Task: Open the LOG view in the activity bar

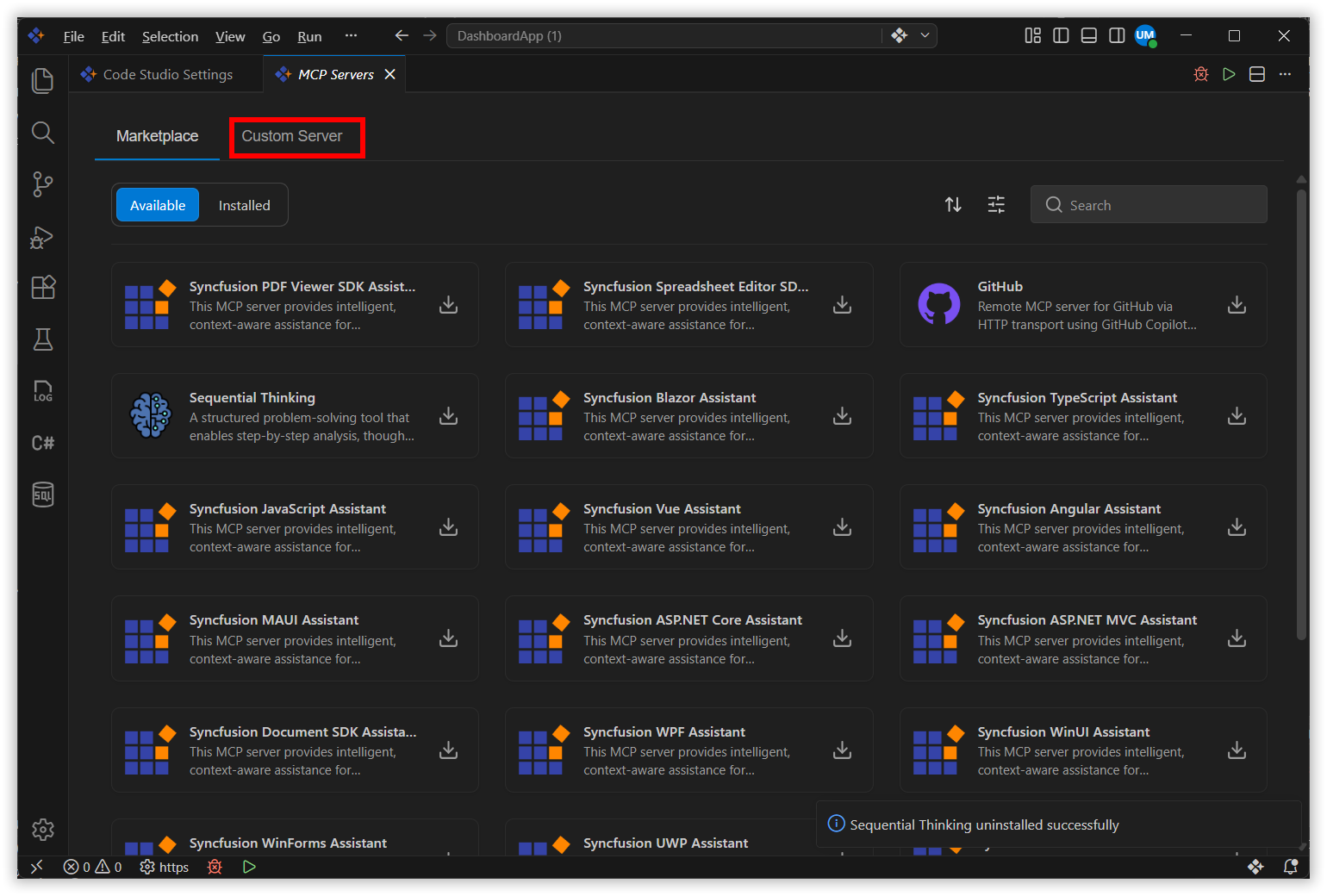Action: 42,391
